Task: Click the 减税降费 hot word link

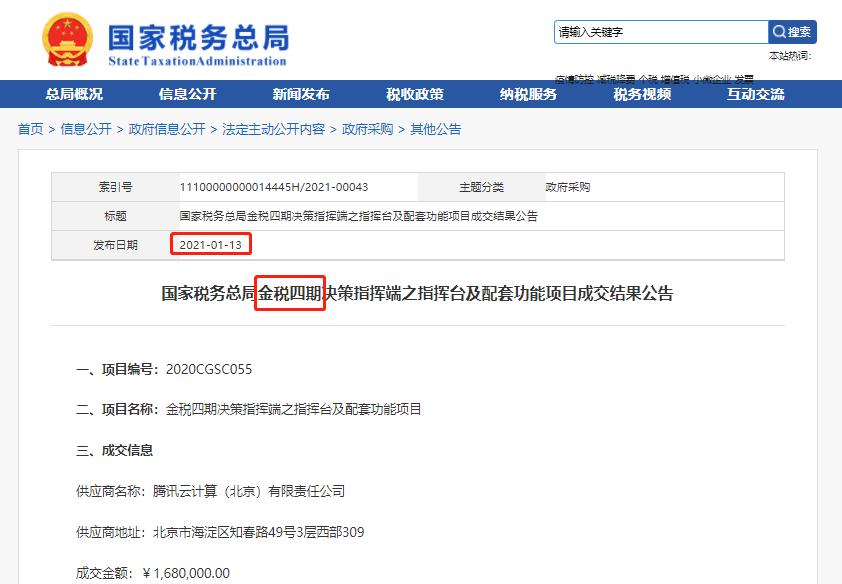Action: 617,74
